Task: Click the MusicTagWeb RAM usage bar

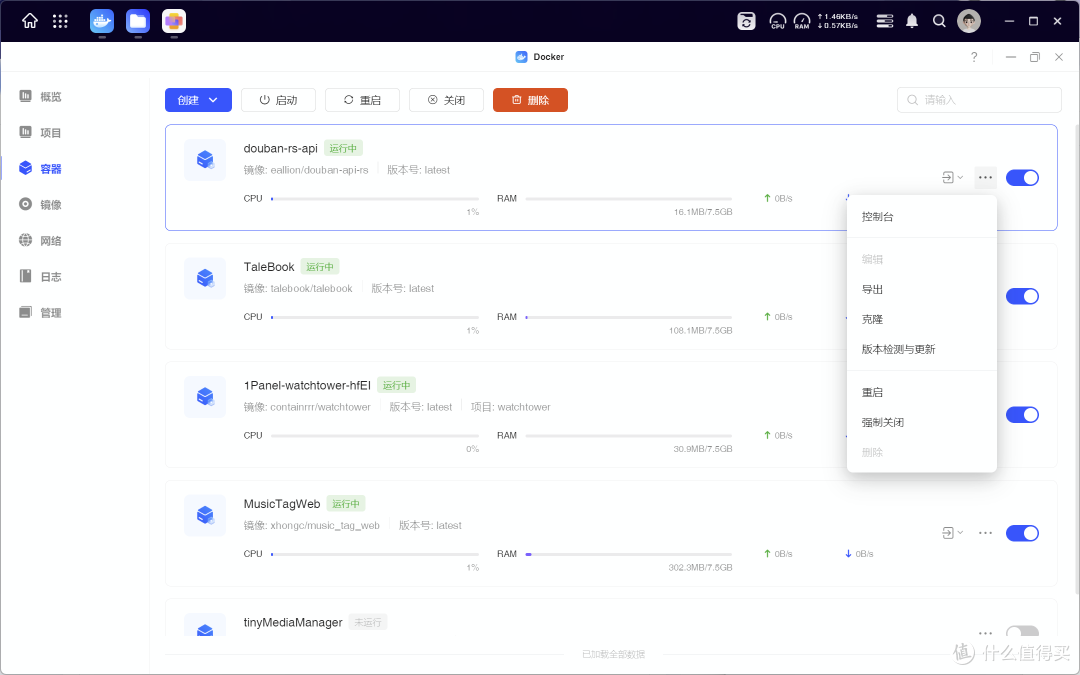Action: [x=628, y=554]
